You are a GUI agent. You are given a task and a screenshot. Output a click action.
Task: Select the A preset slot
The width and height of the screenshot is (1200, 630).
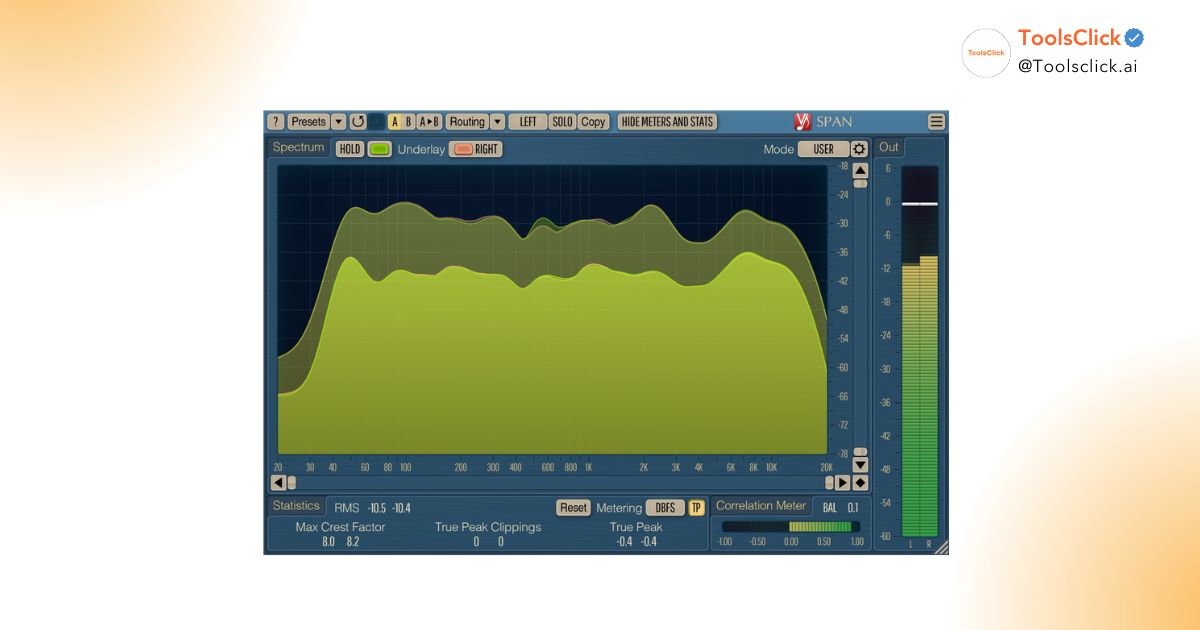pos(393,121)
